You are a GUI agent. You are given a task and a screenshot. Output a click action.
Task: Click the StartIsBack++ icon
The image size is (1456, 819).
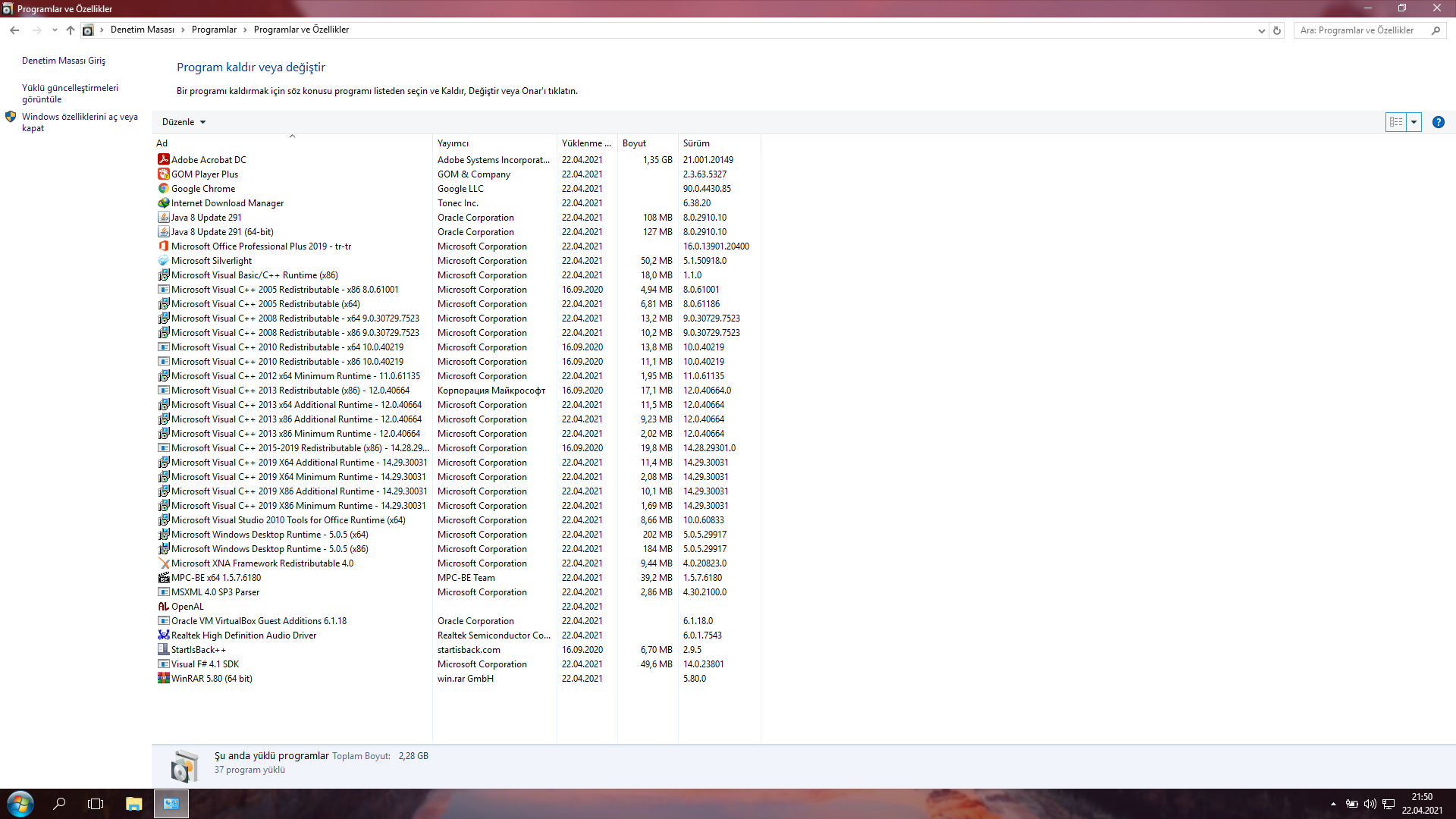click(163, 649)
